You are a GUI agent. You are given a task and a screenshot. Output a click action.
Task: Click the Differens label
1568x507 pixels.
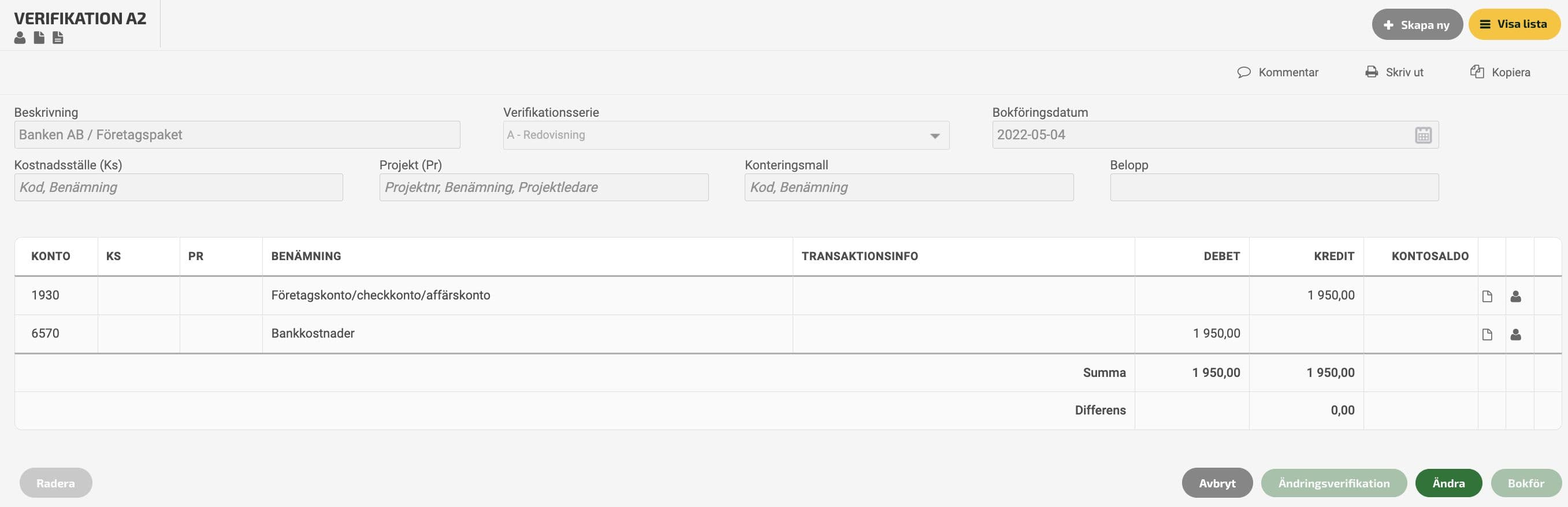[x=1100, y=410]
